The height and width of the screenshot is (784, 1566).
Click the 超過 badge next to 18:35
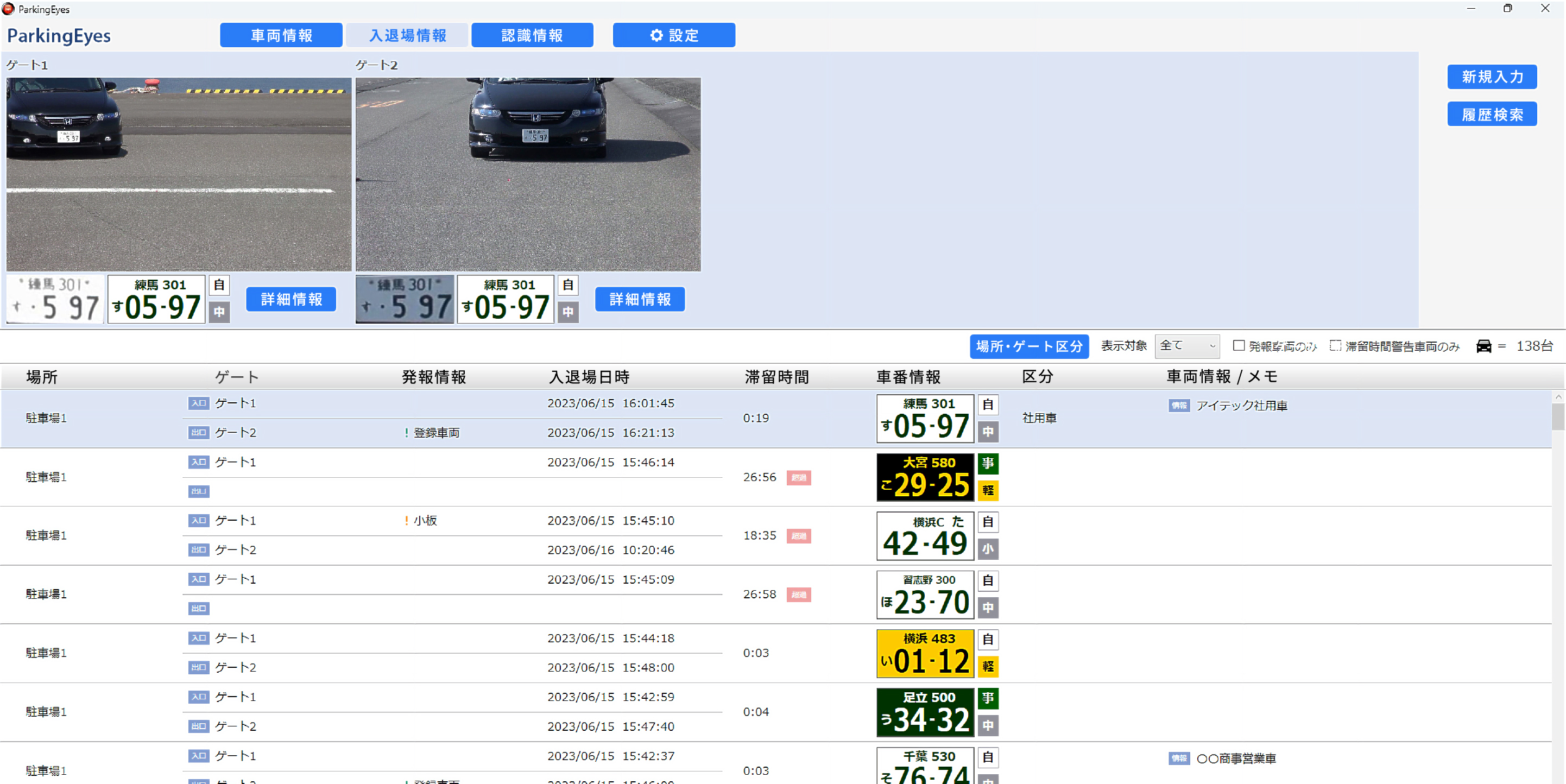(799, 536)
